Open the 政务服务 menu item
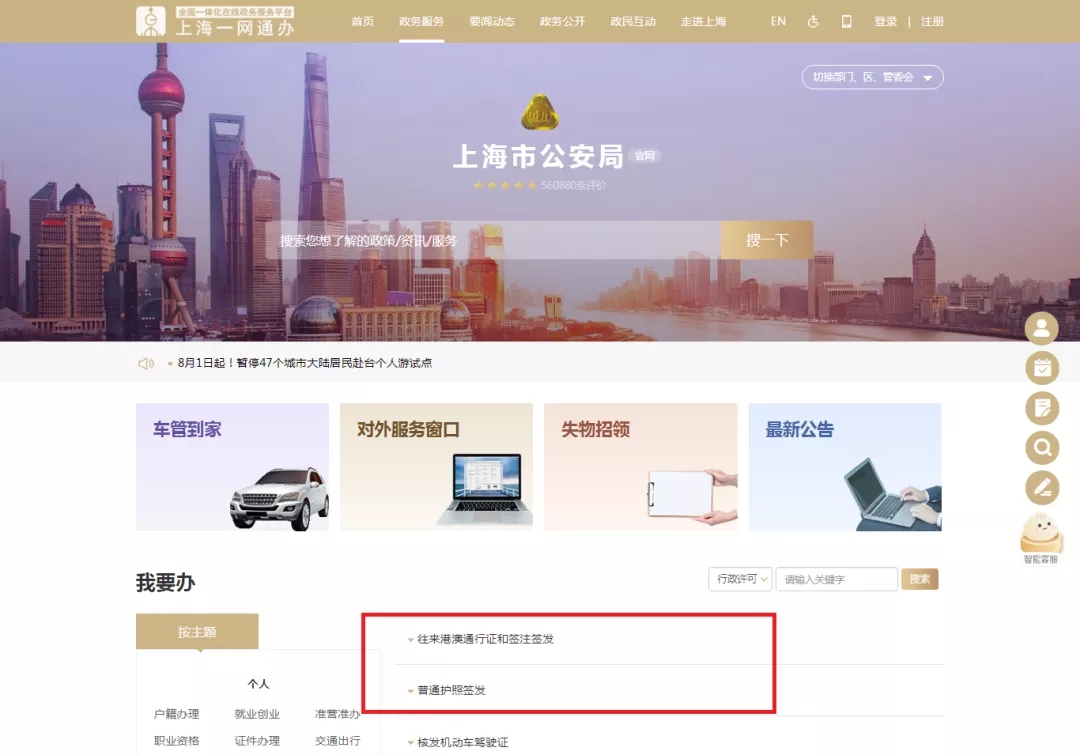This screenshot has height=755, width=1080. (x=422, y=21)
